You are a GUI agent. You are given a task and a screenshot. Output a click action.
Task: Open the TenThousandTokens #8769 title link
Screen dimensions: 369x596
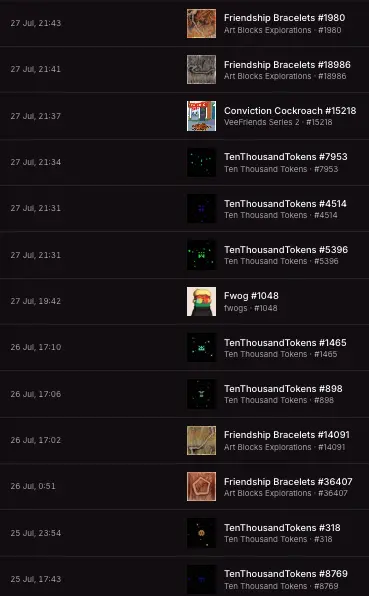[x=286, y=574]
